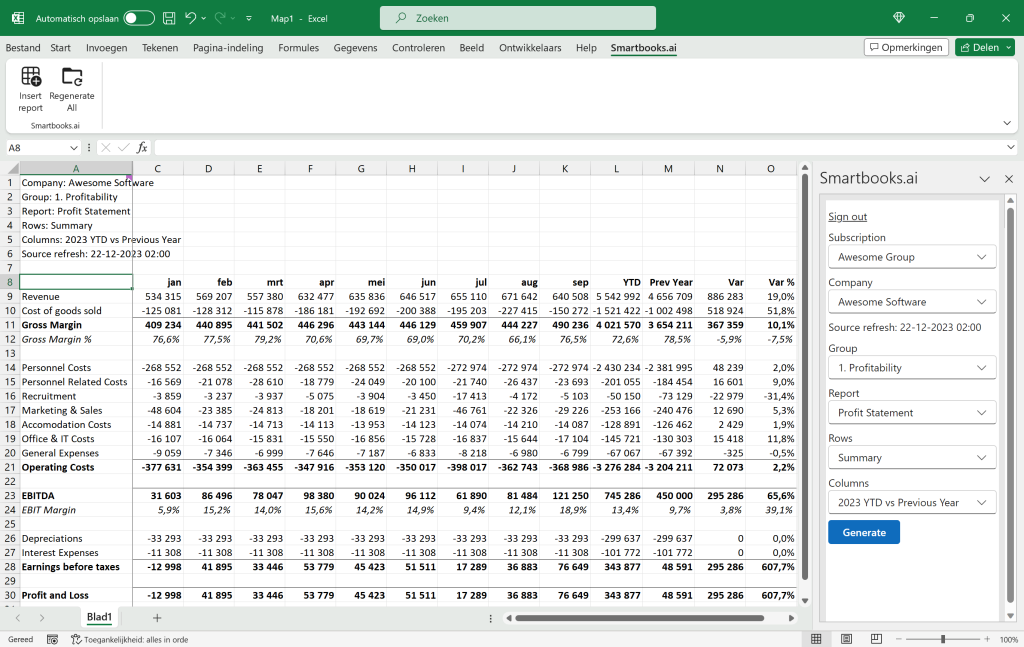The image size is (1024, 647).
Task: Click the zoom out minus icon
Action: pos(899,640)
